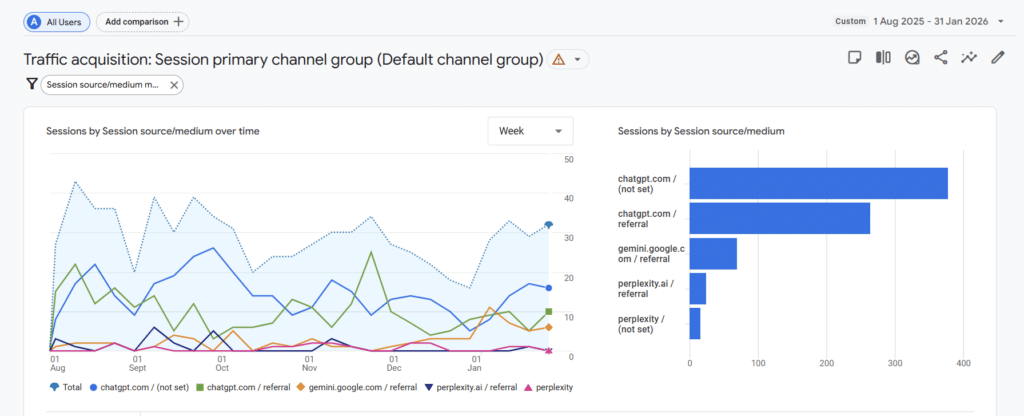Remove the Session source/medium filter chip

pyautogui.click(x=174, y=85)
